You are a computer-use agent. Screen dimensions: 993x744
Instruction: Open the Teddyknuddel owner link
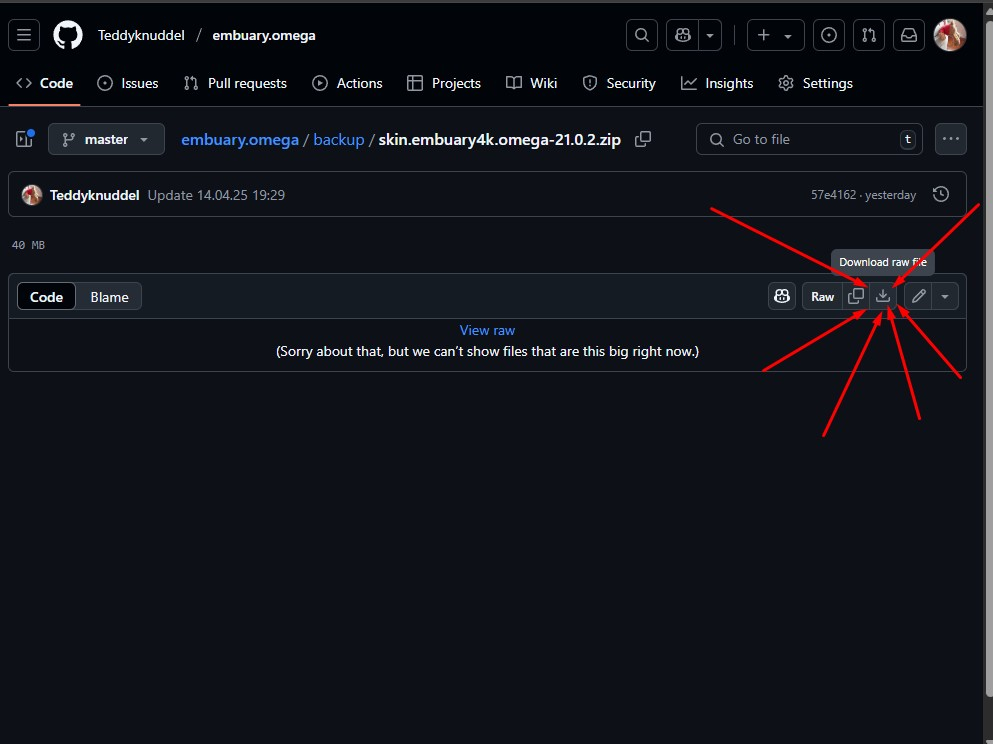[x=141, y=35]
